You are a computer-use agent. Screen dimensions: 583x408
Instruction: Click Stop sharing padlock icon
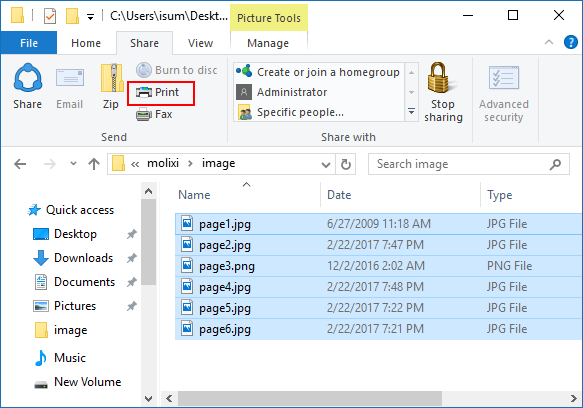pyautogui.click(x=441, y=77)
